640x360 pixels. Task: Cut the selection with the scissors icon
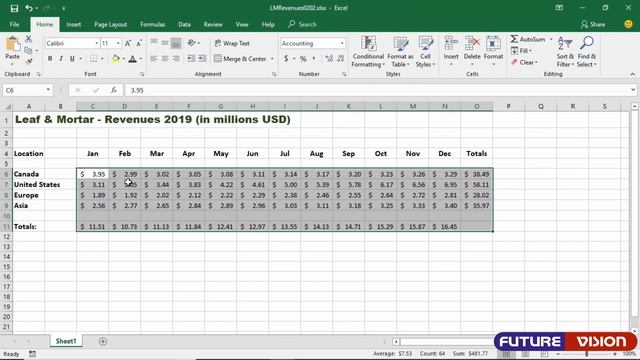tap(28, 39)
